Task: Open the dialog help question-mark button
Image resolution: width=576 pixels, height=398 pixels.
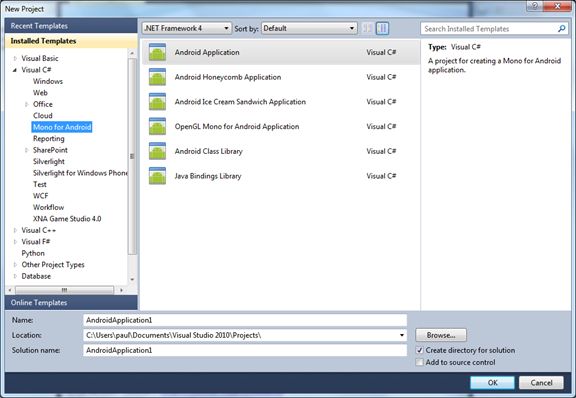Action: pyautogui.click(x=535, y=6)
